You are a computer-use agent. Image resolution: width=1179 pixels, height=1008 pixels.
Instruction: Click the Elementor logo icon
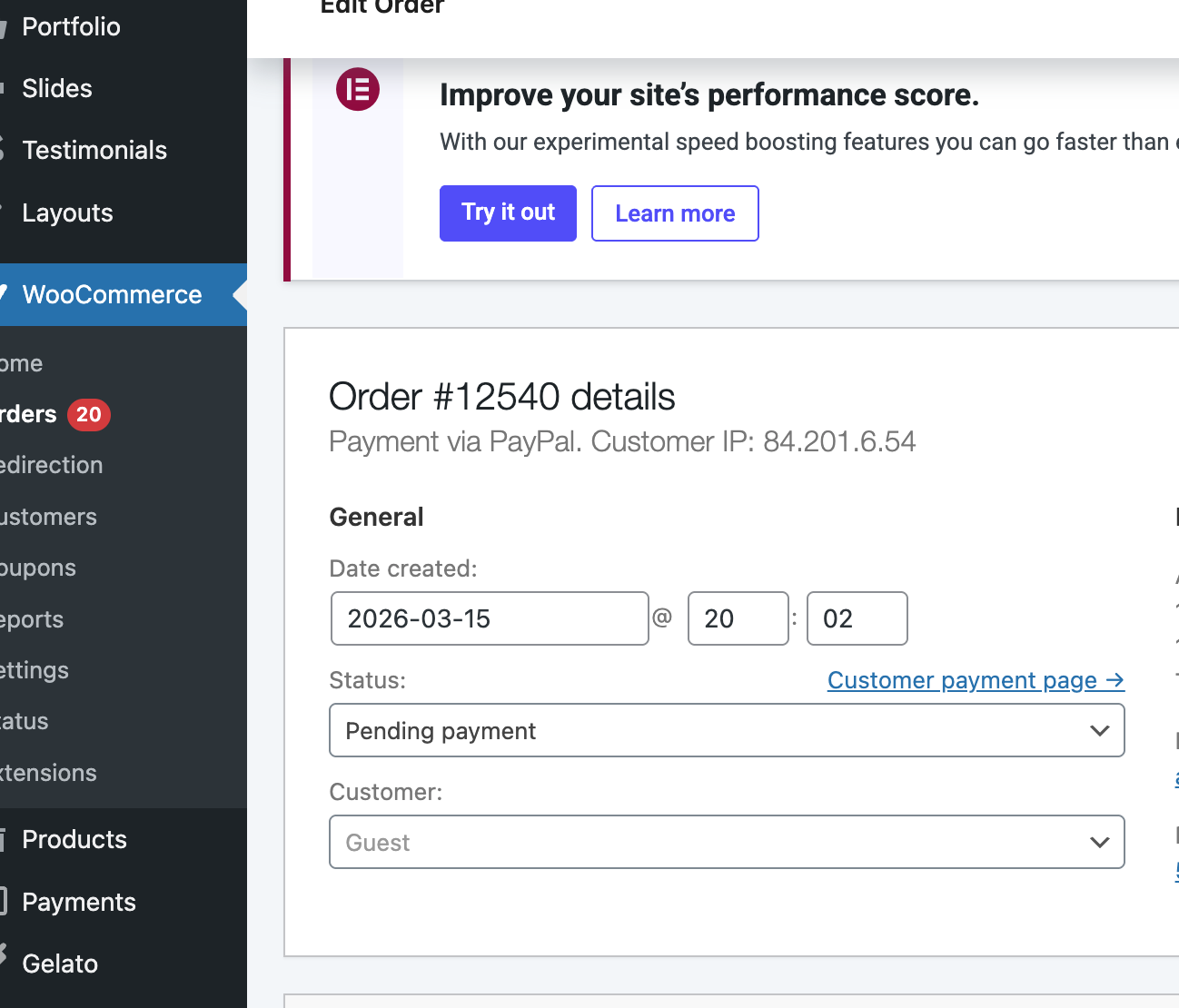(x=358, y=90)
